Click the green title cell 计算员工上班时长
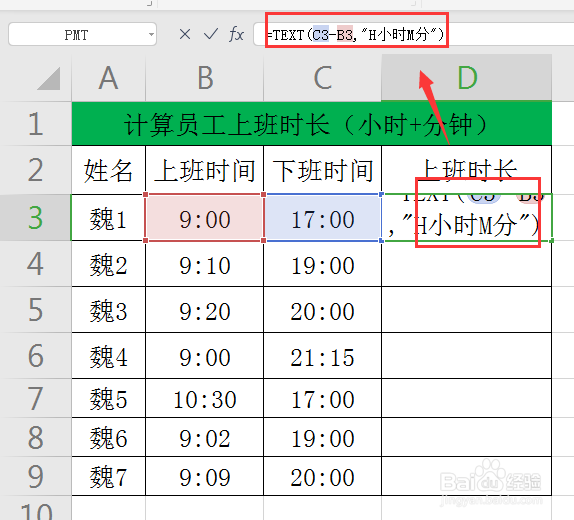The width and height of the screenshot is (574, 520). [312, 124]
